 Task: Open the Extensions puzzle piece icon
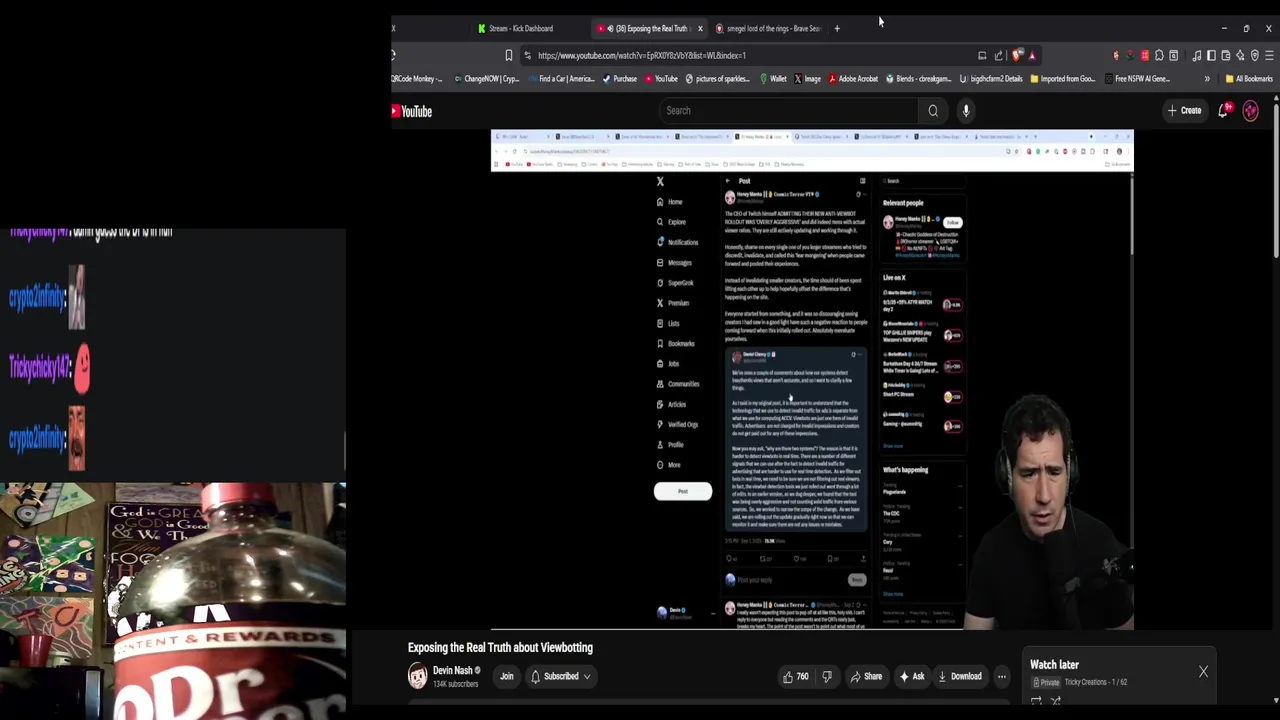click(x=1159, y=56)
